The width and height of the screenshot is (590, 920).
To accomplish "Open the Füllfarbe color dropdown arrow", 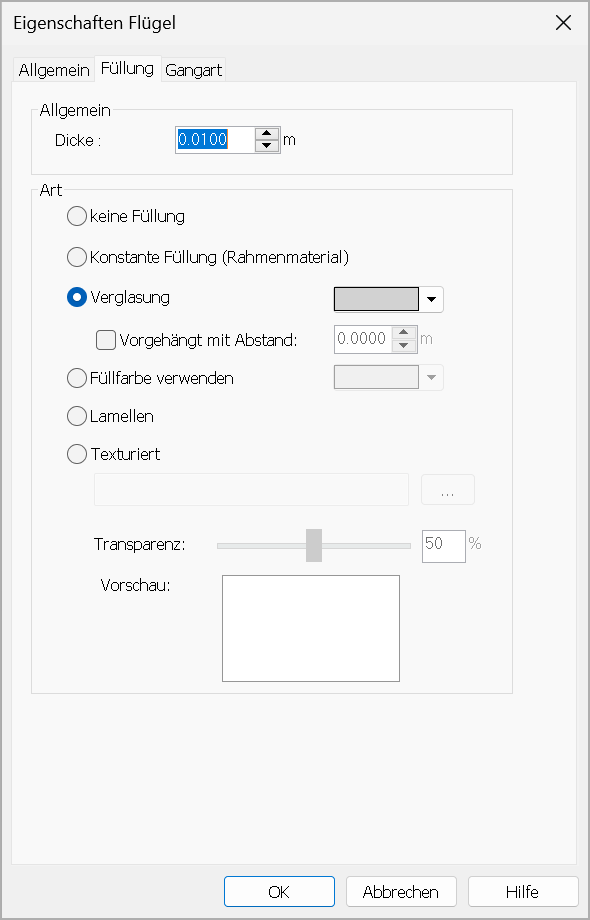I will [x=432, y=377].
